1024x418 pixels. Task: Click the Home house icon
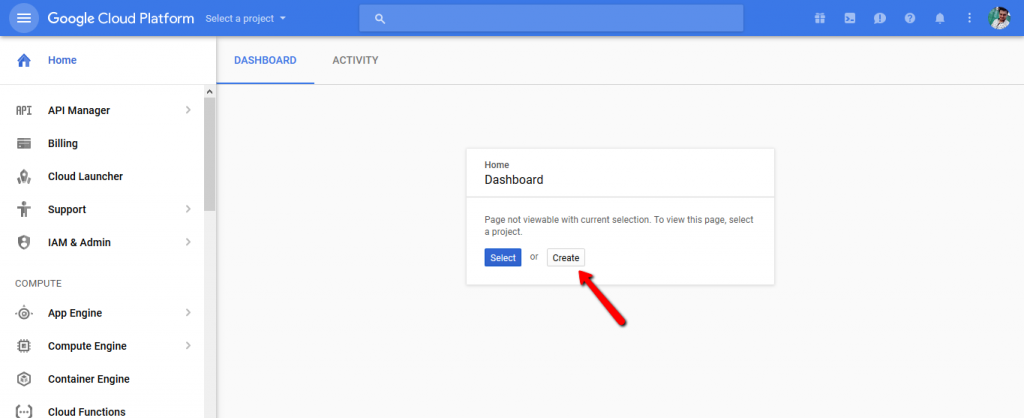tap(24, 60)
